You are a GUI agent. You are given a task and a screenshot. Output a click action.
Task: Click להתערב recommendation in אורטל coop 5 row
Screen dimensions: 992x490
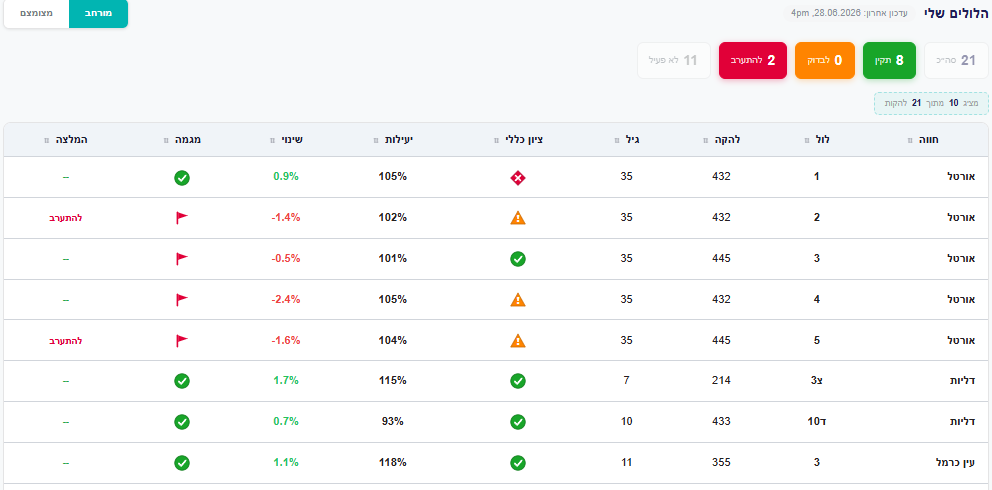click(x=66, y=341)
